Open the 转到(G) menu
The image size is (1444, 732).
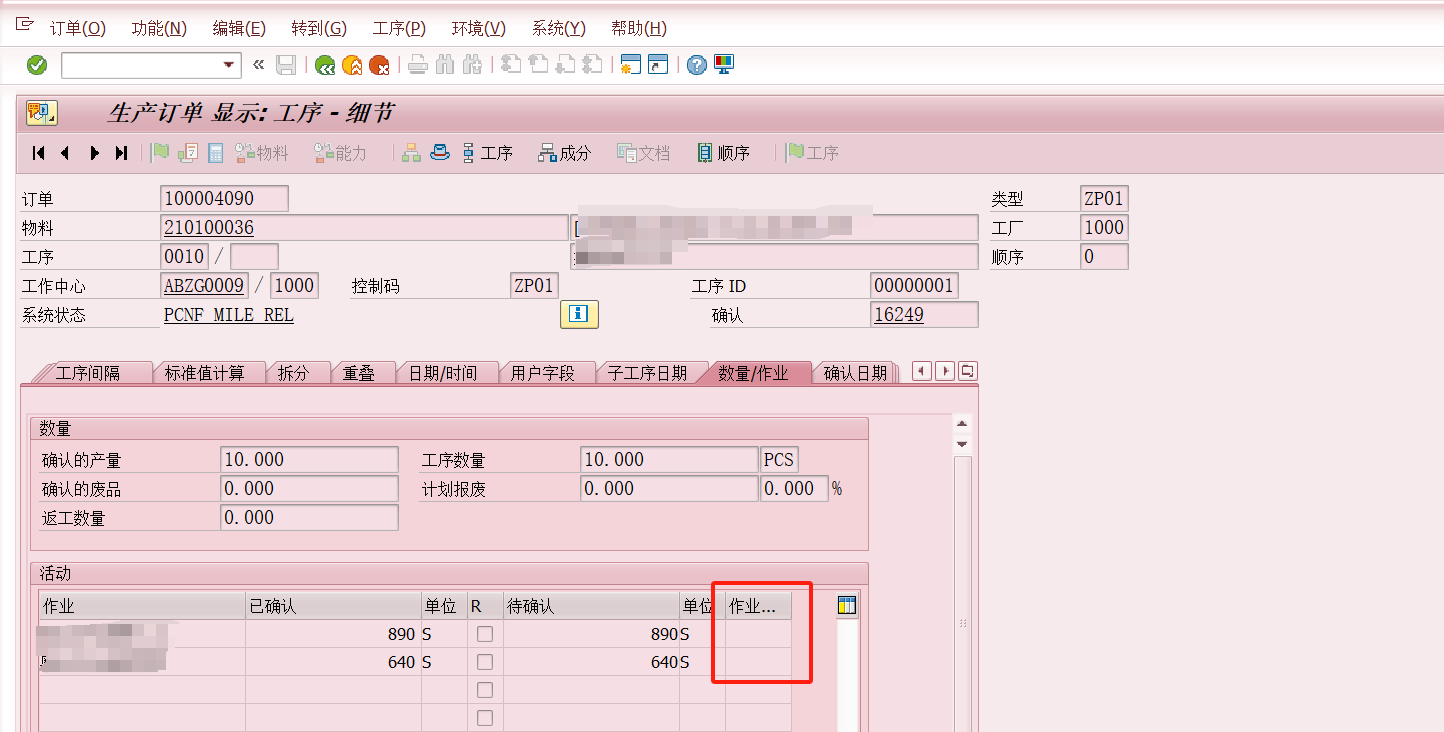point(319,28)
